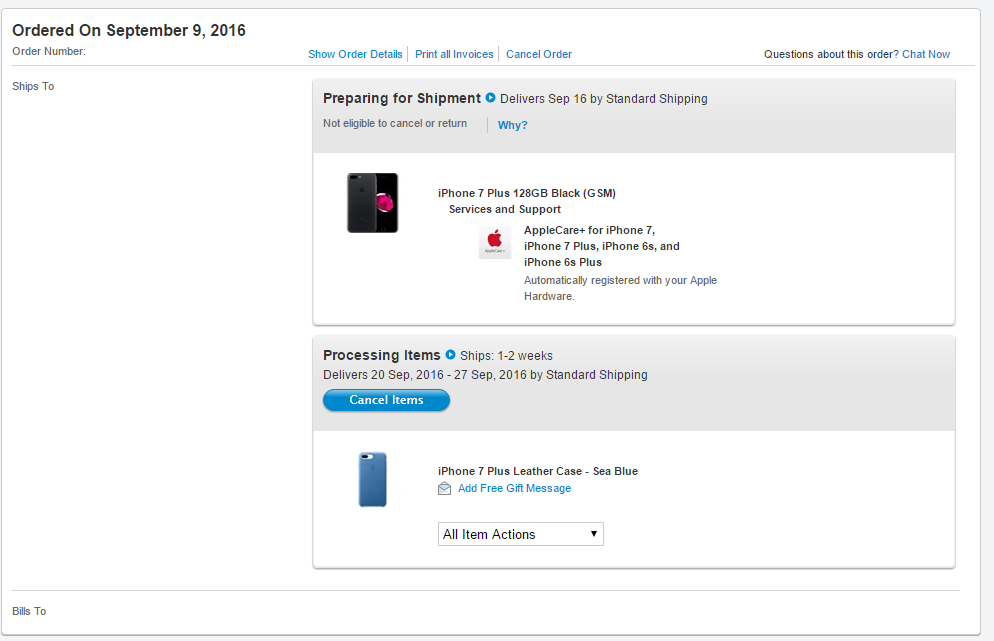Image resolution: width=994 pixels, height=641 pixels.
Task: Open the Sea Blue leather case thumbnail
Action: (373, 479)
